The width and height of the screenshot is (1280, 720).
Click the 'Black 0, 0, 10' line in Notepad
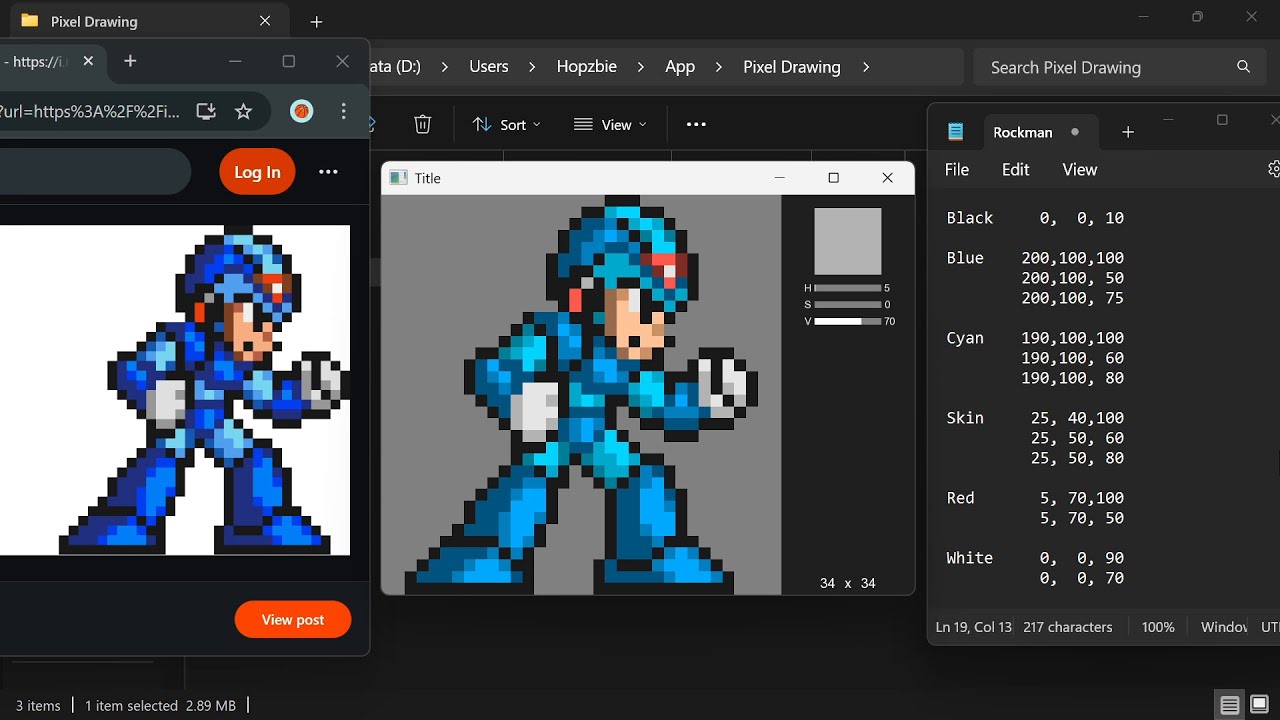(x=1035, y=218)
